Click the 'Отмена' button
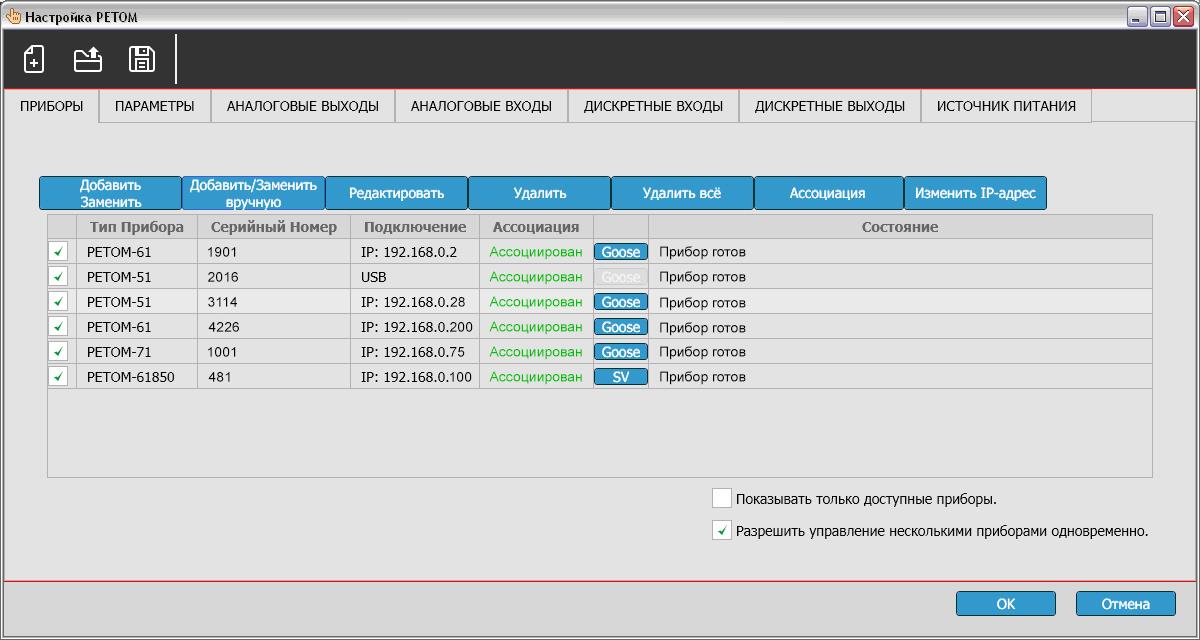 1126,603
